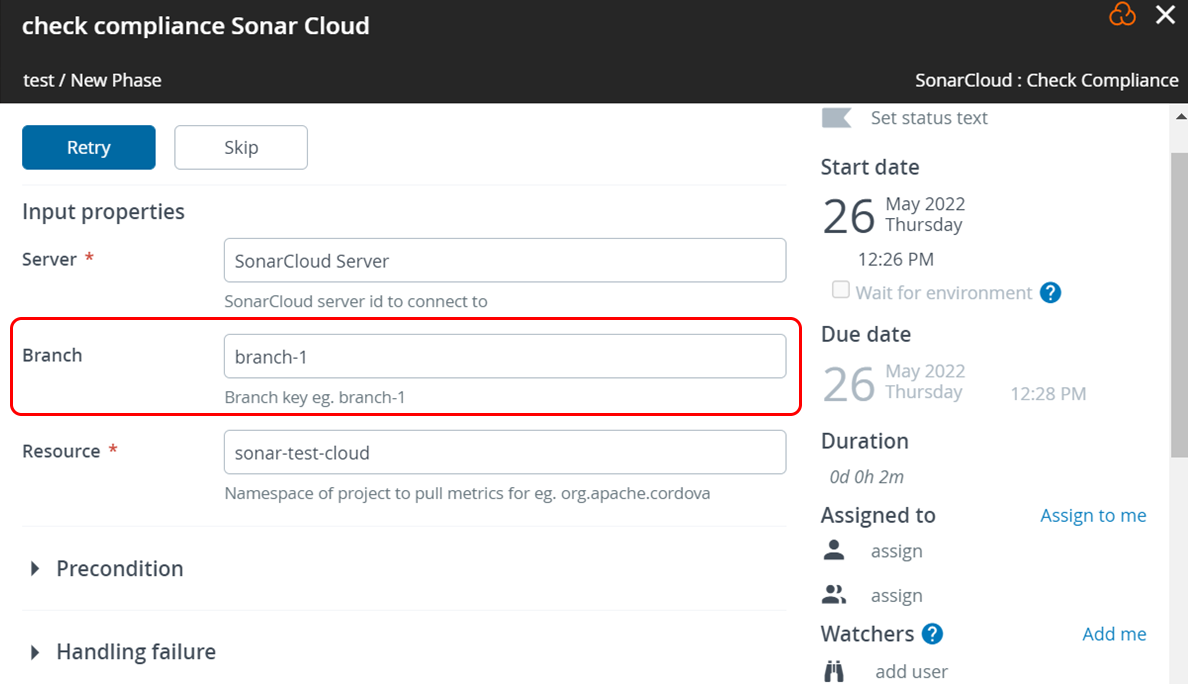
Task: Click the Branch input field
Action: pyautogui.click(x=505, y=356)
